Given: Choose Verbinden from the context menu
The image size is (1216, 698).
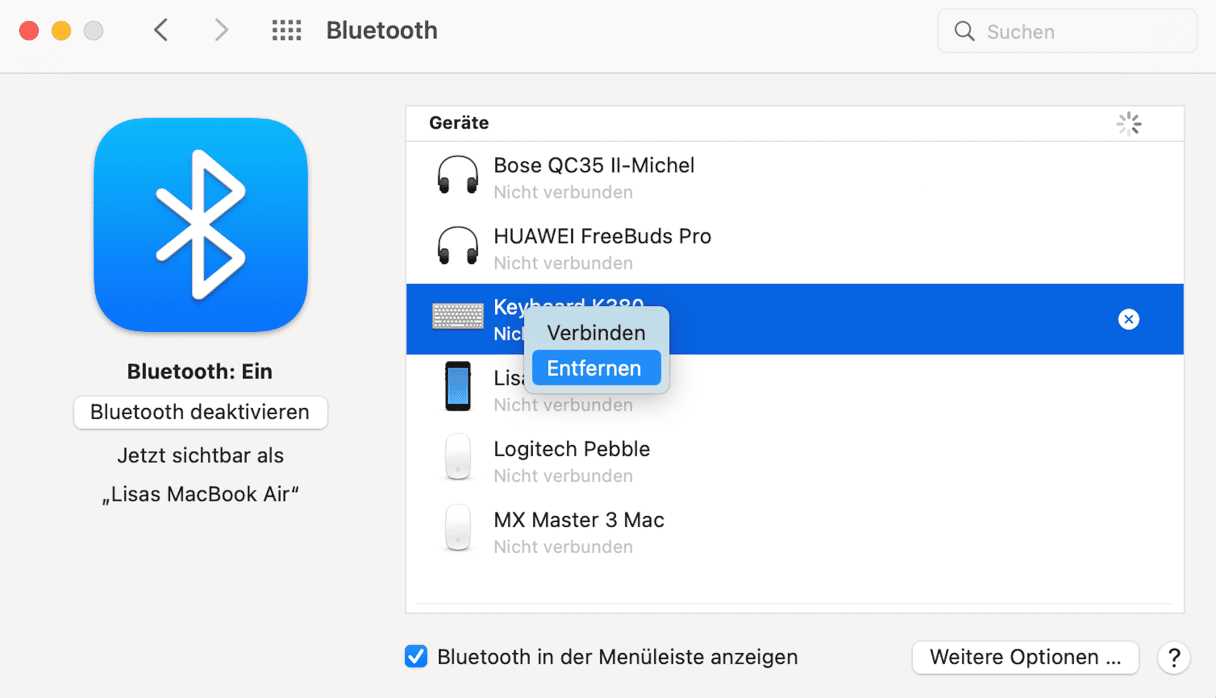Looking at the screenshot, I should tap(596, 333).
